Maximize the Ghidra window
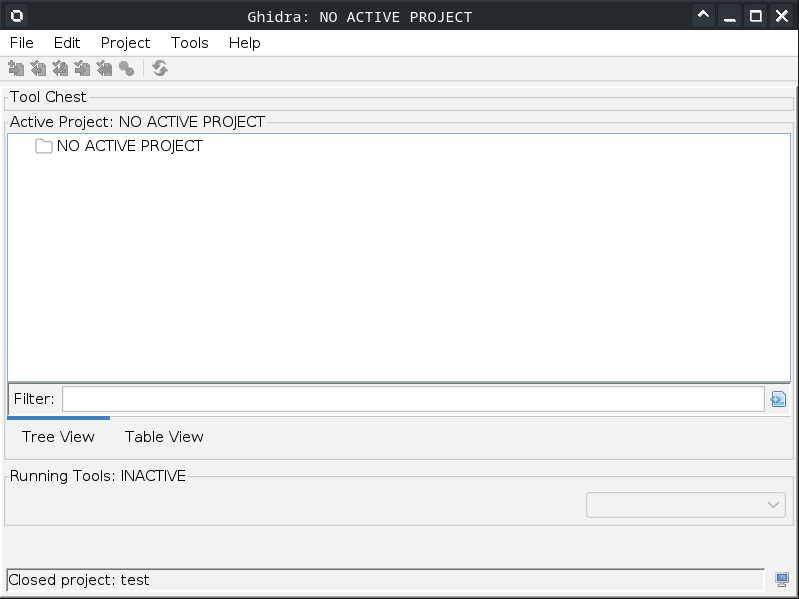Screen dimensions: 799x599 pyautogui.click(x=756, y=16)
